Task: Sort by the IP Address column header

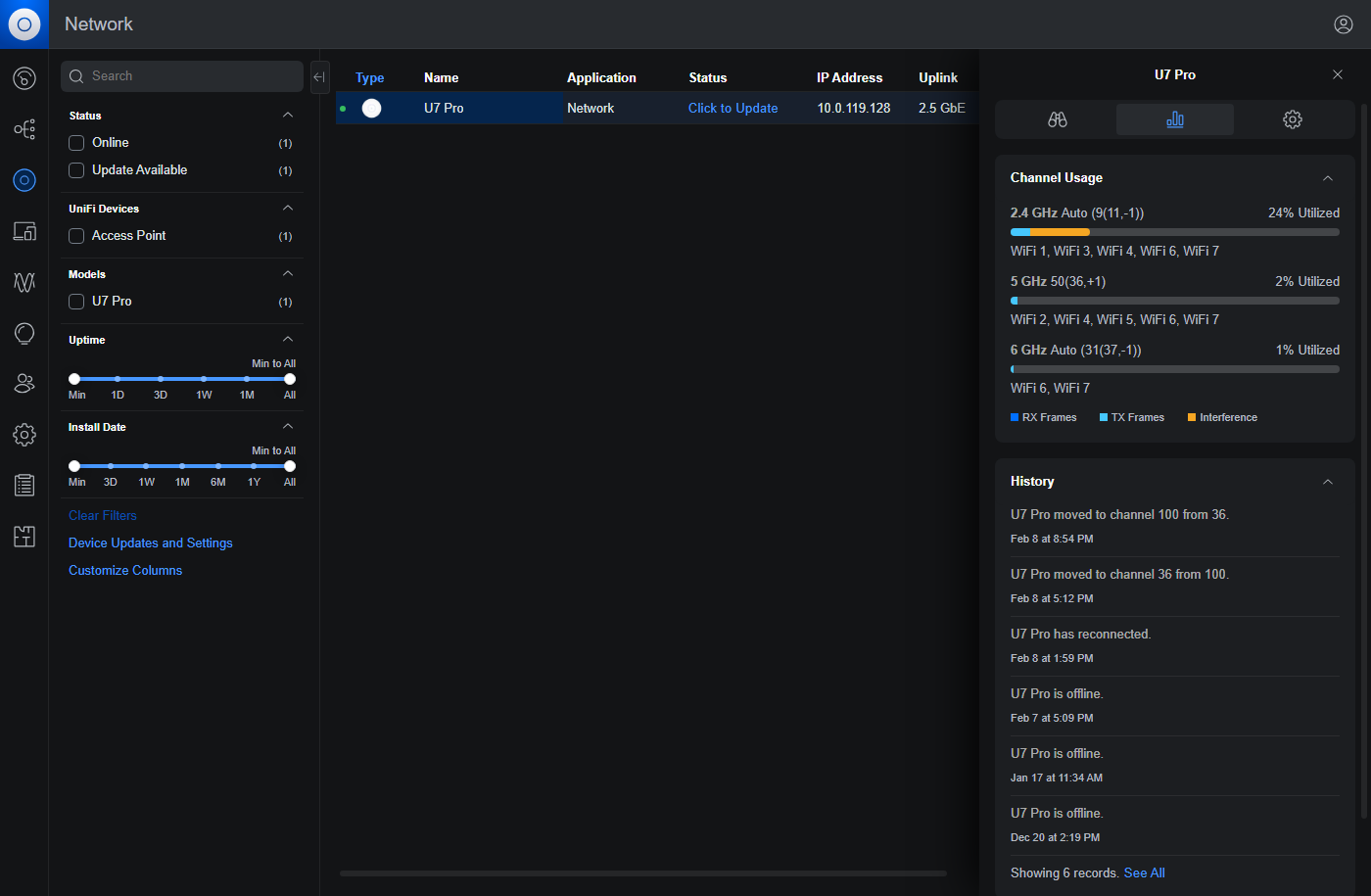Action: [849, 78]
